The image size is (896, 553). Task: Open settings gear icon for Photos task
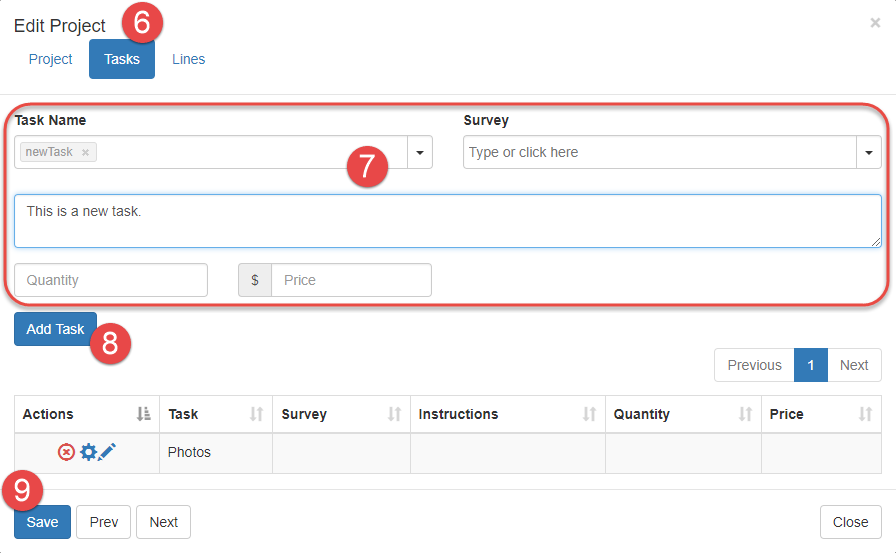(x=88, y=452)
